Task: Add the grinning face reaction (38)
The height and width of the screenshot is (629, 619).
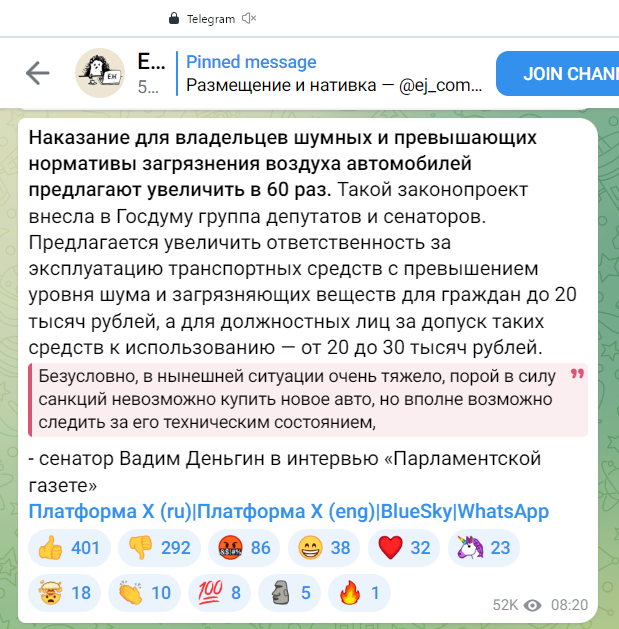Action: tap(324, 548)
